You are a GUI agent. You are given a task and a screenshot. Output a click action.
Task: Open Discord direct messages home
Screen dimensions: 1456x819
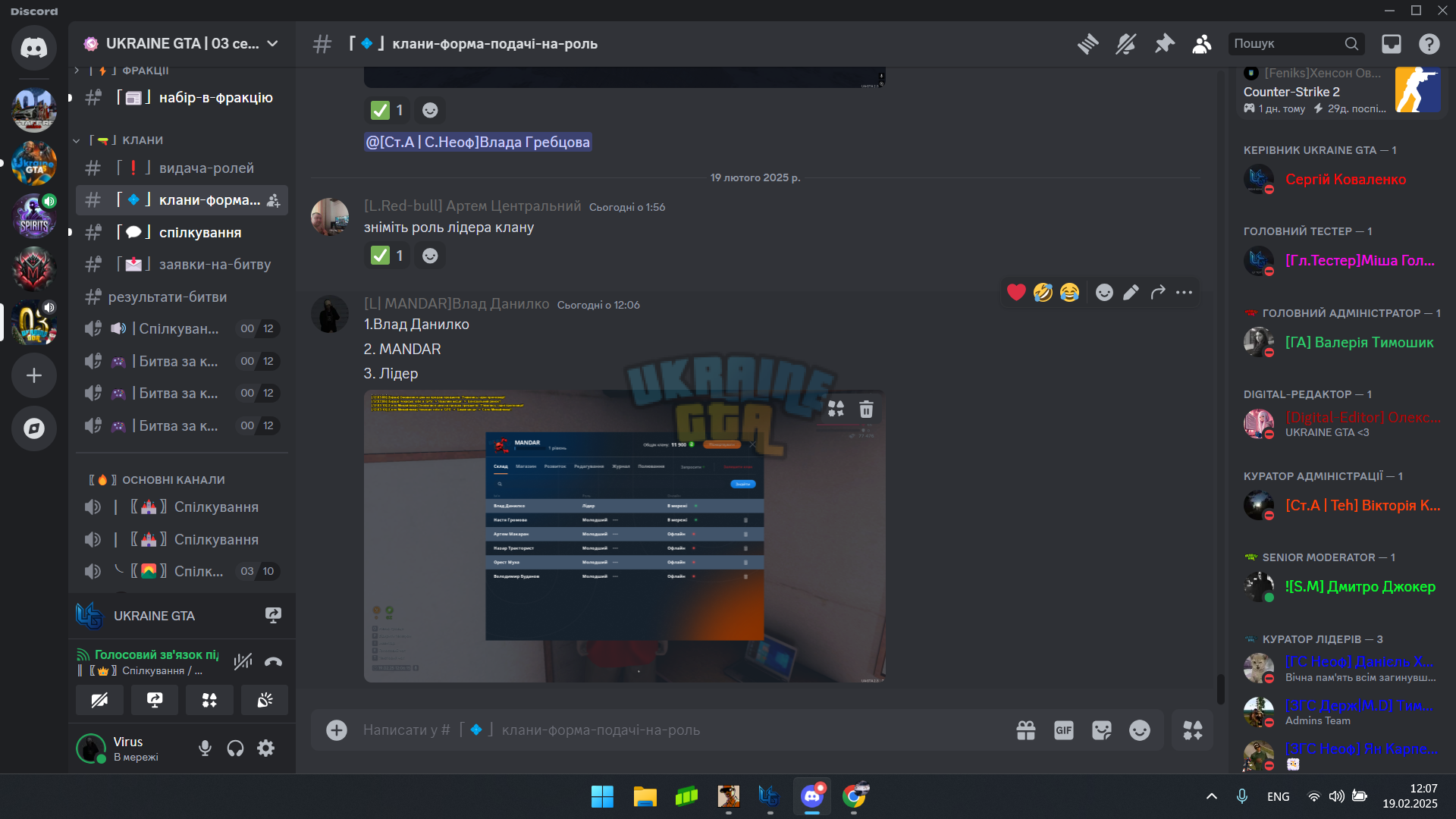[34, 48]
